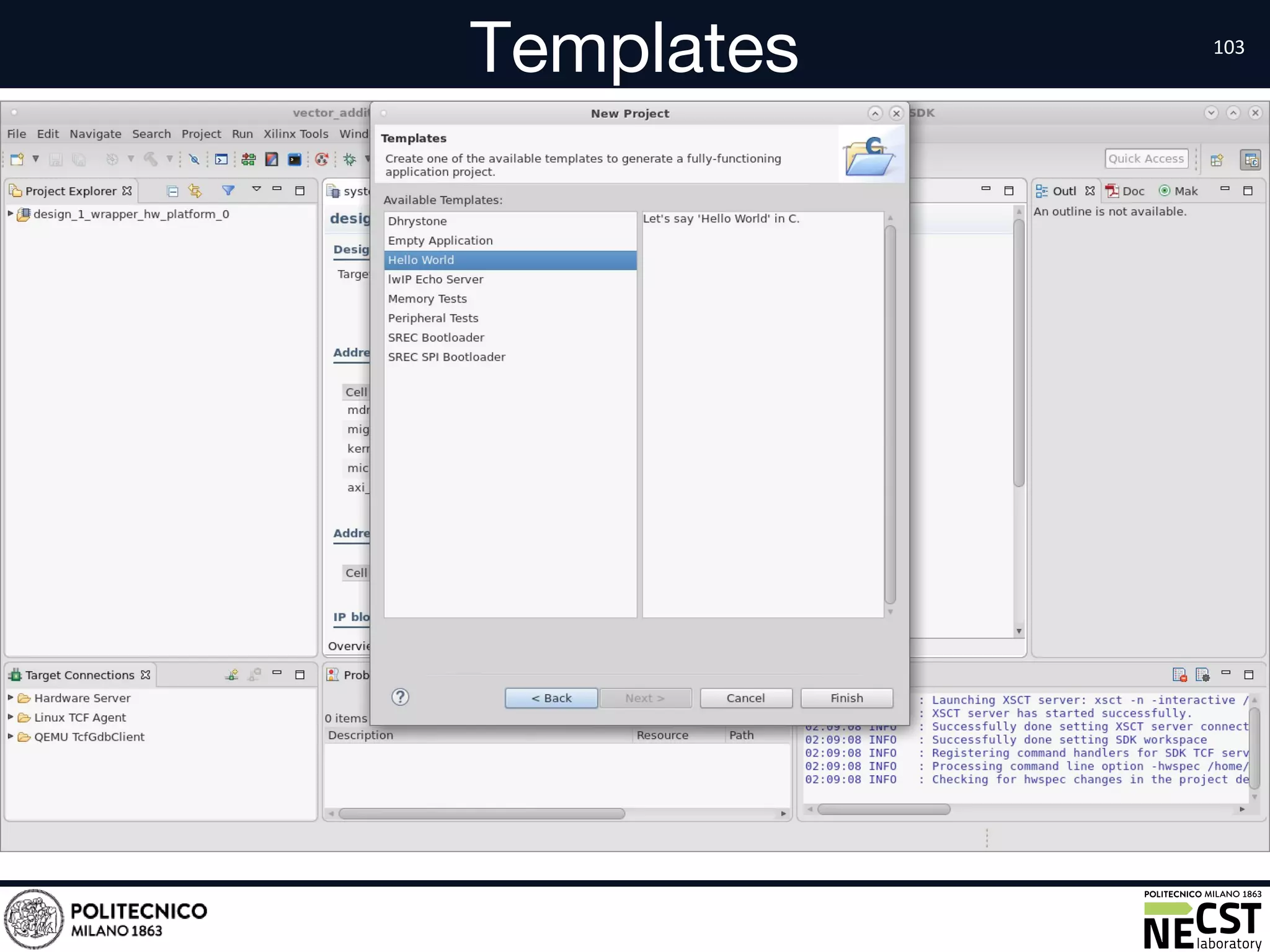The image size is (1270, 952).
Task: Close the Target Connections tab
Action: click(146, 674)
